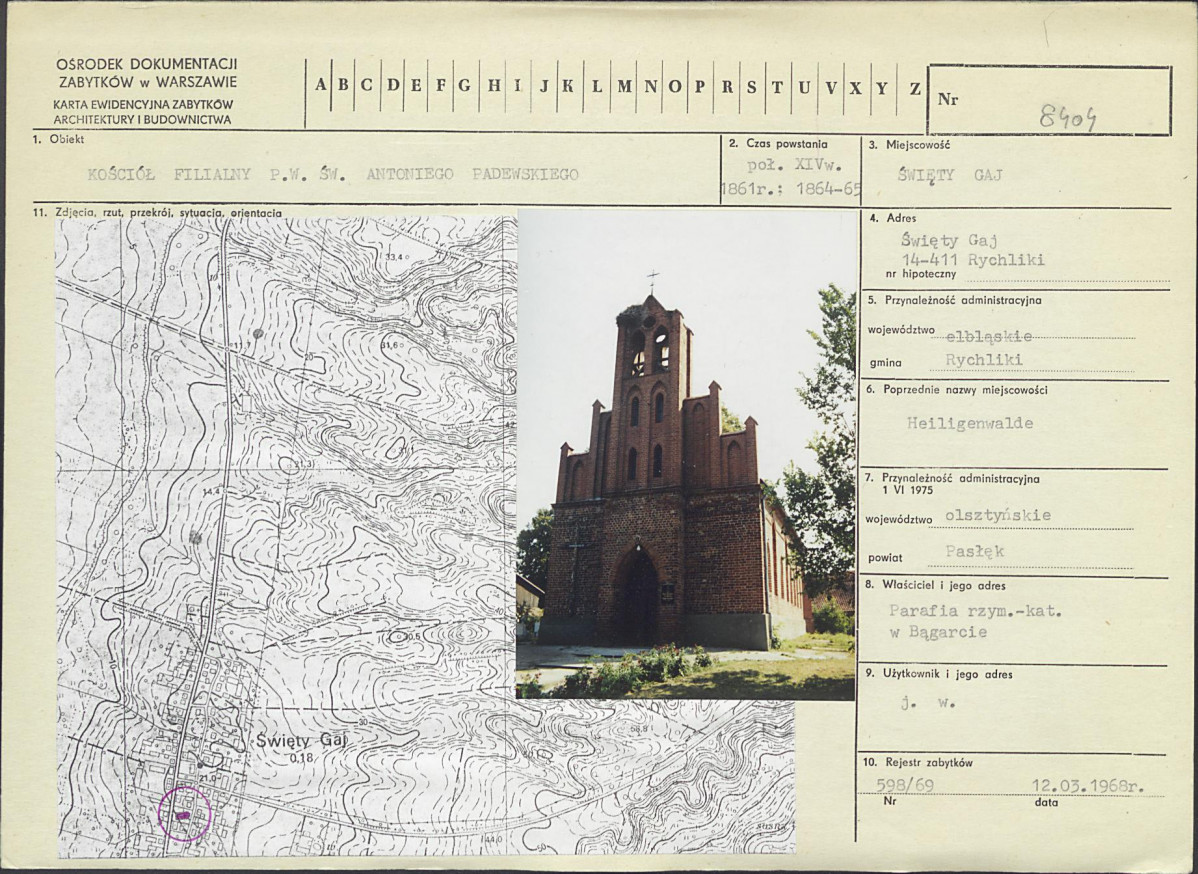Click the letter Z index box
This screenshot has height=874, width=1198.
coord(915,87)
